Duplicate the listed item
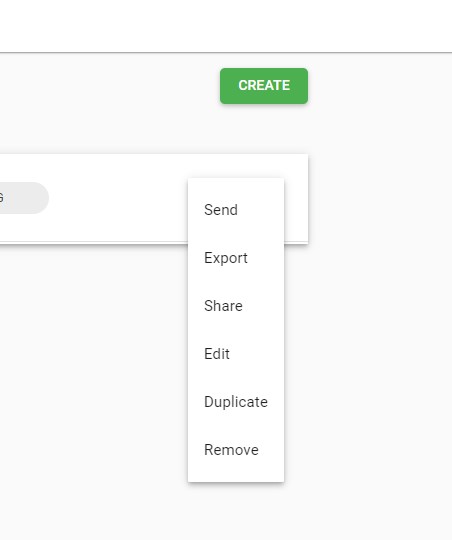The image size is (452, 540). pyautogui.click(x=236, y=402)
